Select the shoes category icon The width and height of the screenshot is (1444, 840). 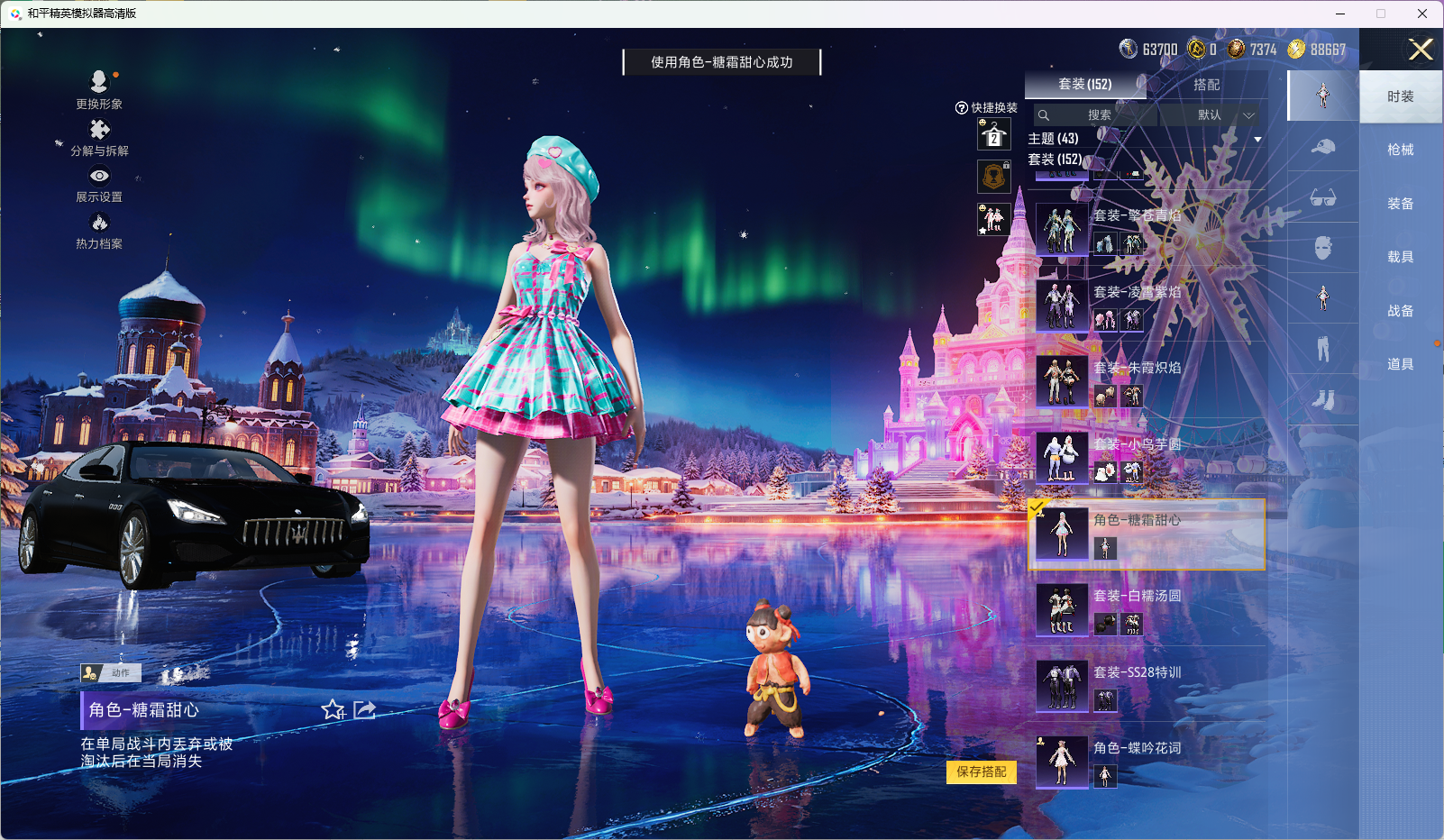tap(1322, 399)
